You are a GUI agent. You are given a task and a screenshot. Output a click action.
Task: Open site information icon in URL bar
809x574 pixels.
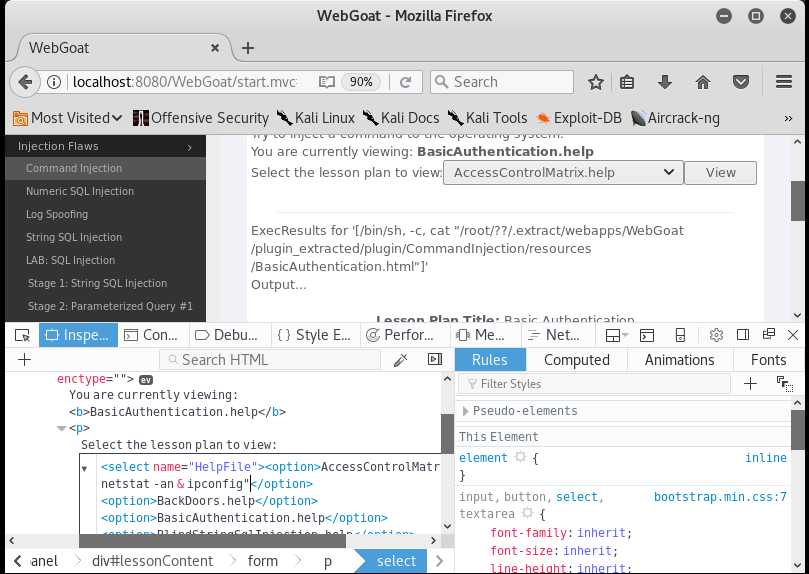point(54,82)
